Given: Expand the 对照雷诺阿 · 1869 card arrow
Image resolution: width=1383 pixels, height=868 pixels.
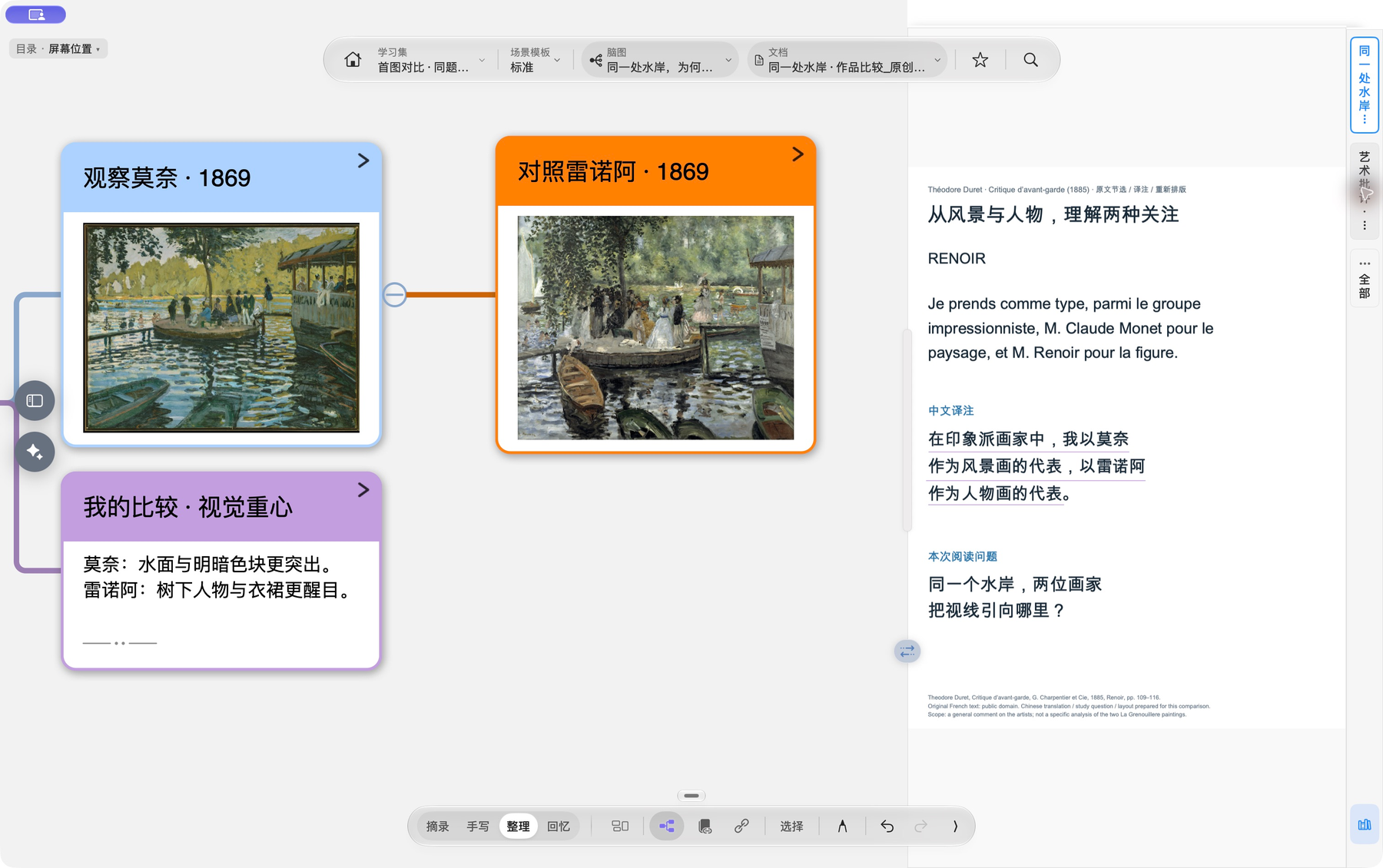Looking at the screenshot, I should [798, 154].
